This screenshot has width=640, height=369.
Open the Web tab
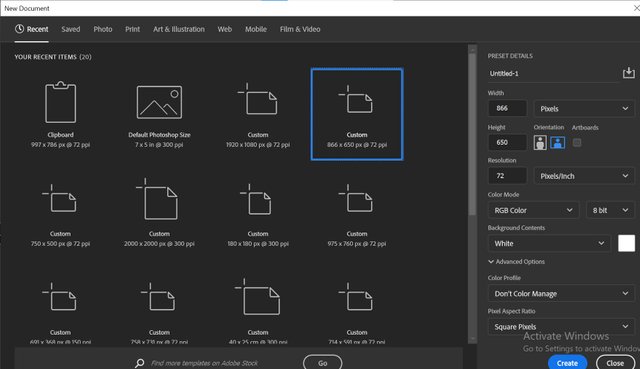224,29
